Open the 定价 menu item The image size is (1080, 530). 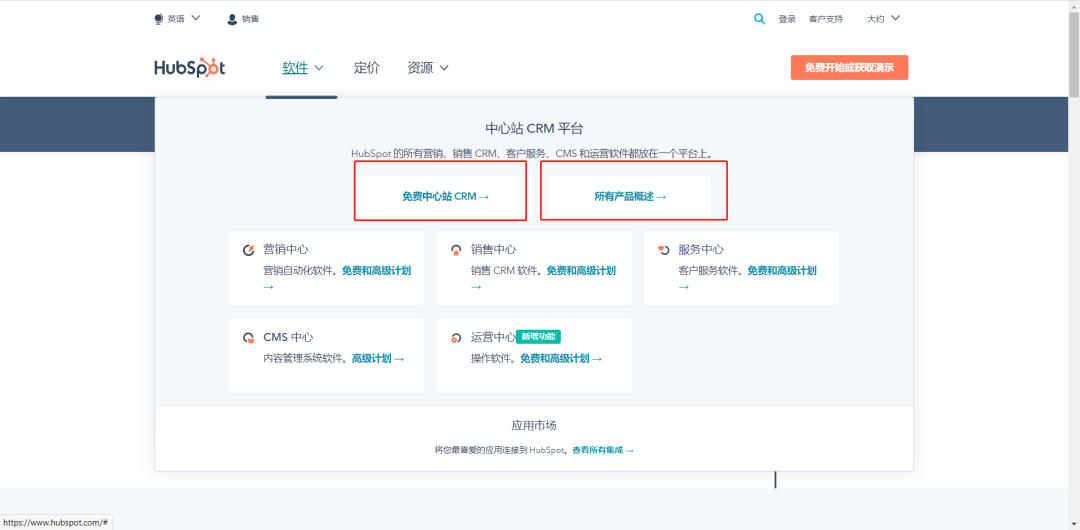coord(366,68)
